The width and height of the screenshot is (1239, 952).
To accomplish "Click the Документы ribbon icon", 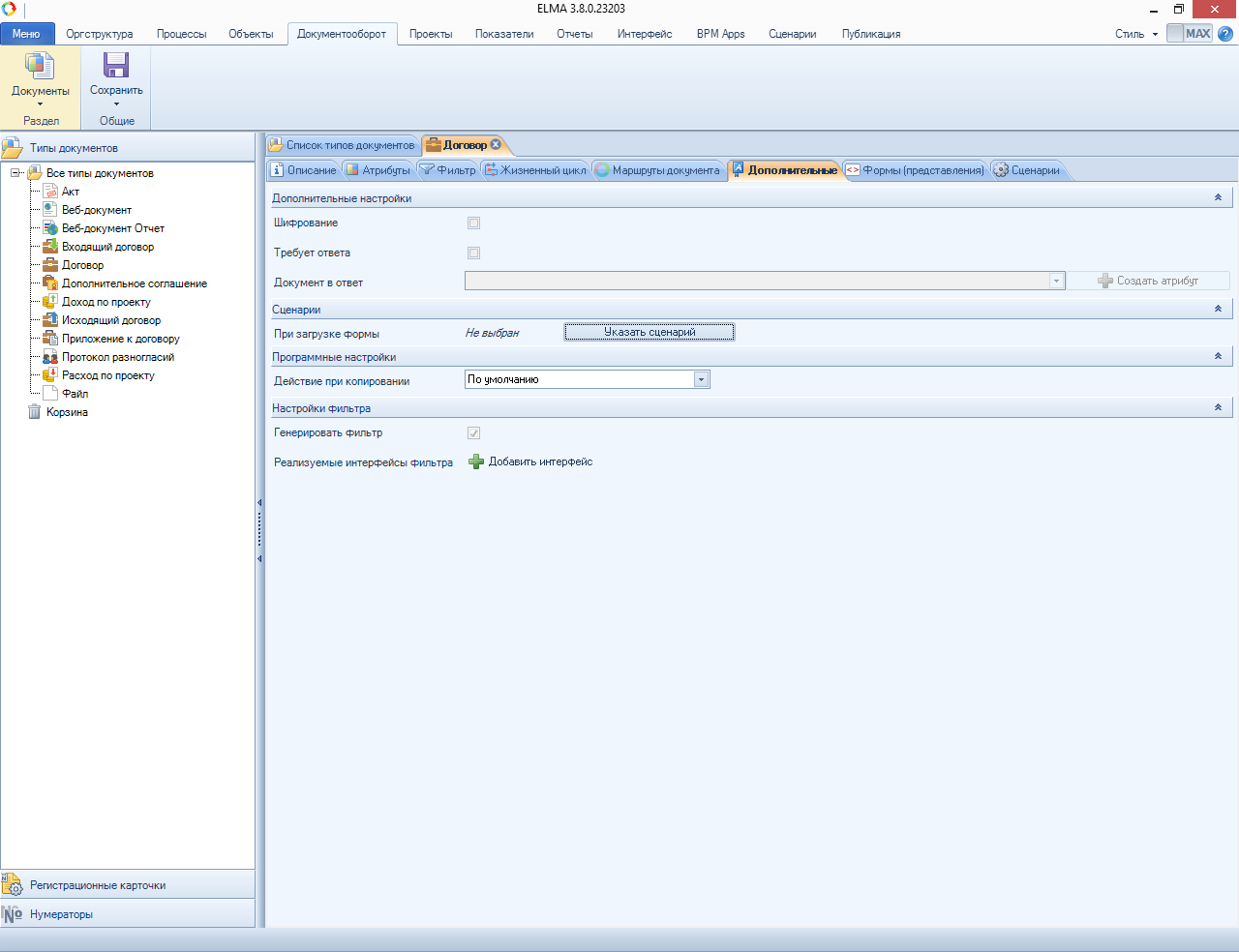I will [40, 66].
